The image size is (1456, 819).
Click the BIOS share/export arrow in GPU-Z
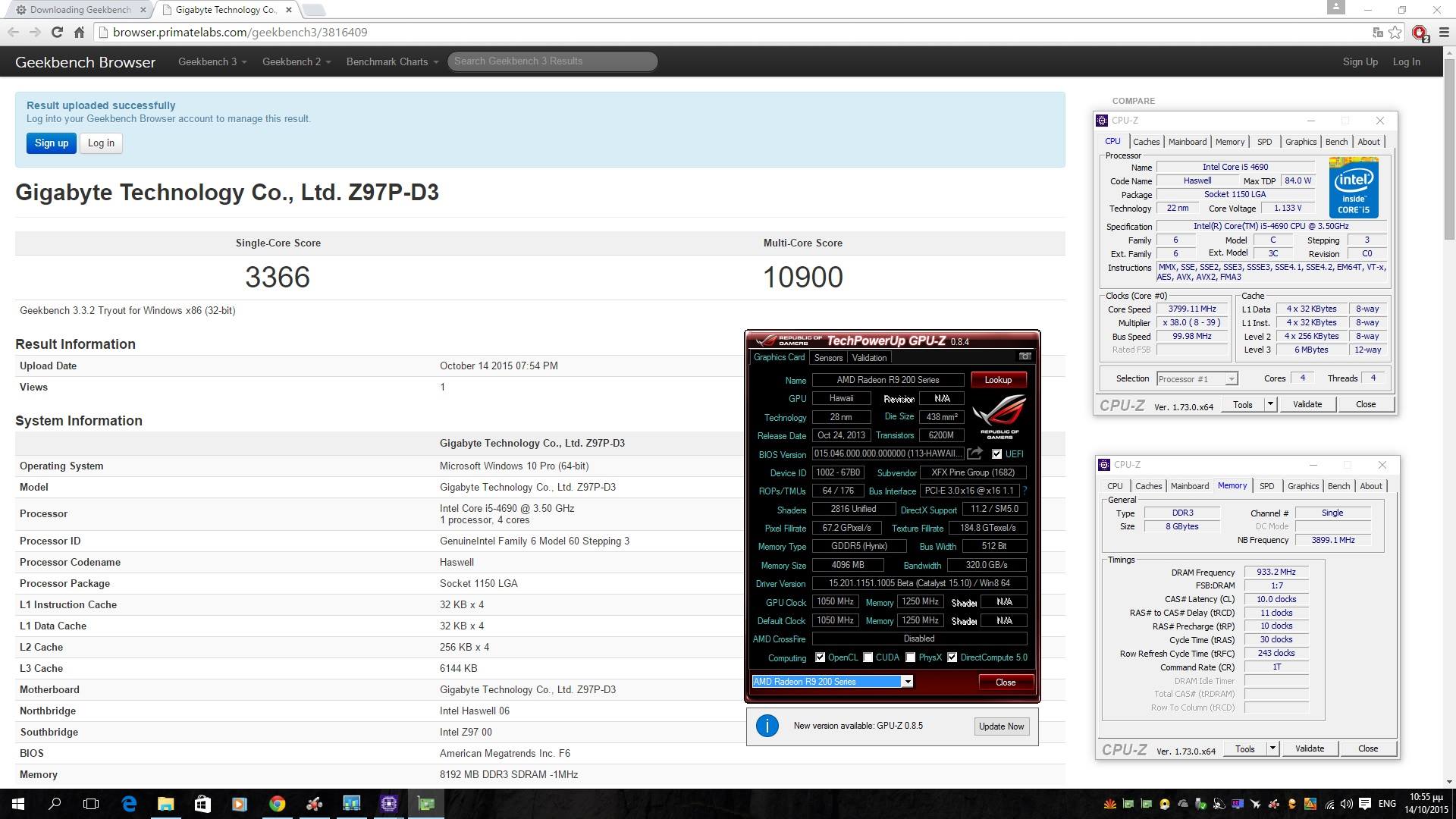click(975, 453)
